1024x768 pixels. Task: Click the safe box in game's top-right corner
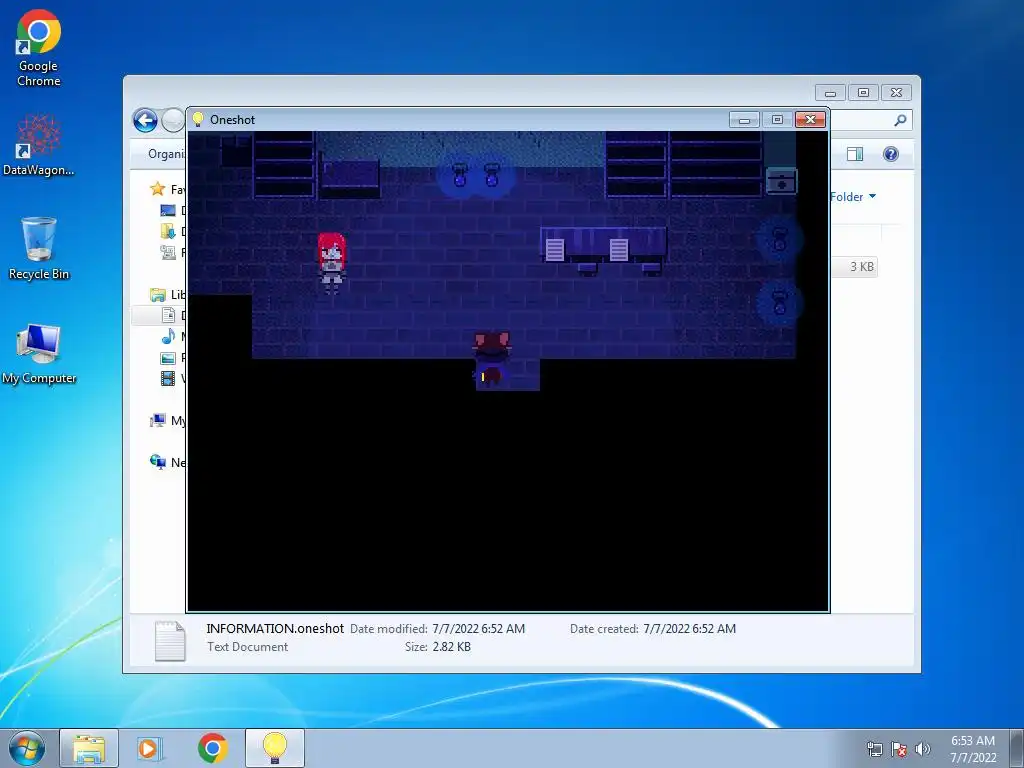(x=781, y=182)
